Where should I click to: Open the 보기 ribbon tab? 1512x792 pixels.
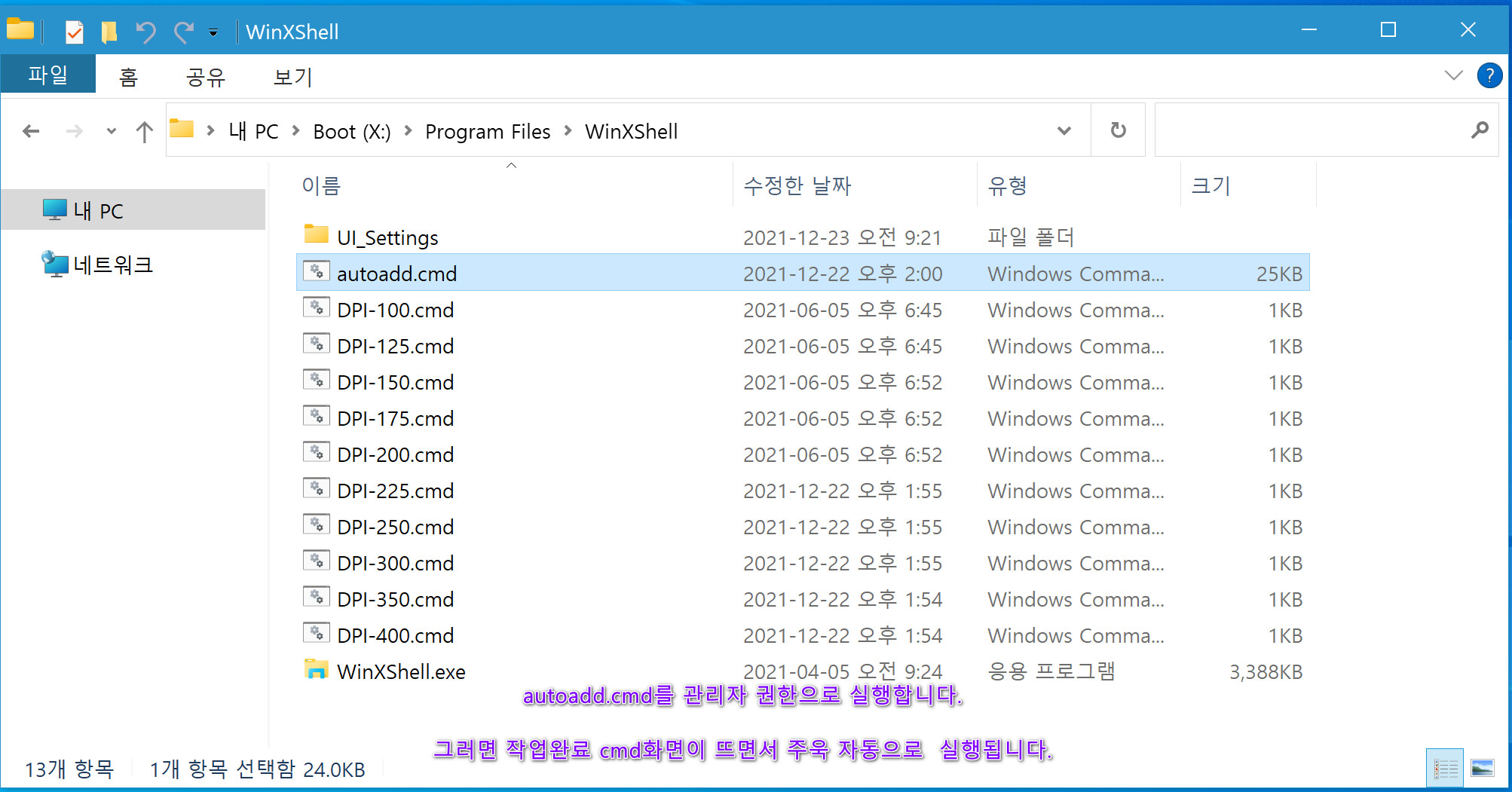pyautogui.click(x=292, y=77)
